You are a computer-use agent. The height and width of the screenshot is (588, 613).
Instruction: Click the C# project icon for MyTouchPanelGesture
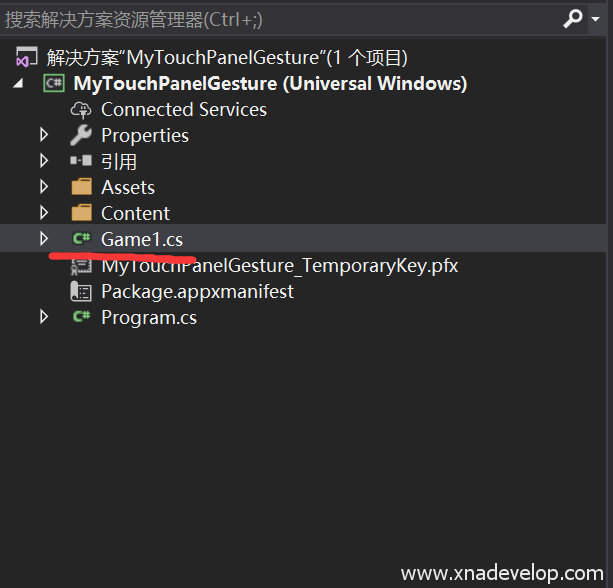(55, 84)
